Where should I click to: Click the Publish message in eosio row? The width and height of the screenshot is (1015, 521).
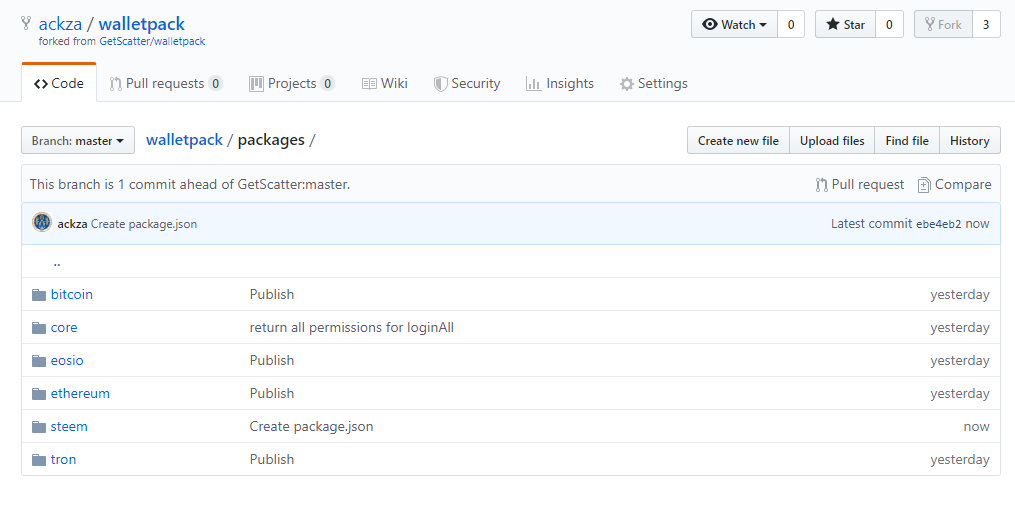(x=272, y=360)
